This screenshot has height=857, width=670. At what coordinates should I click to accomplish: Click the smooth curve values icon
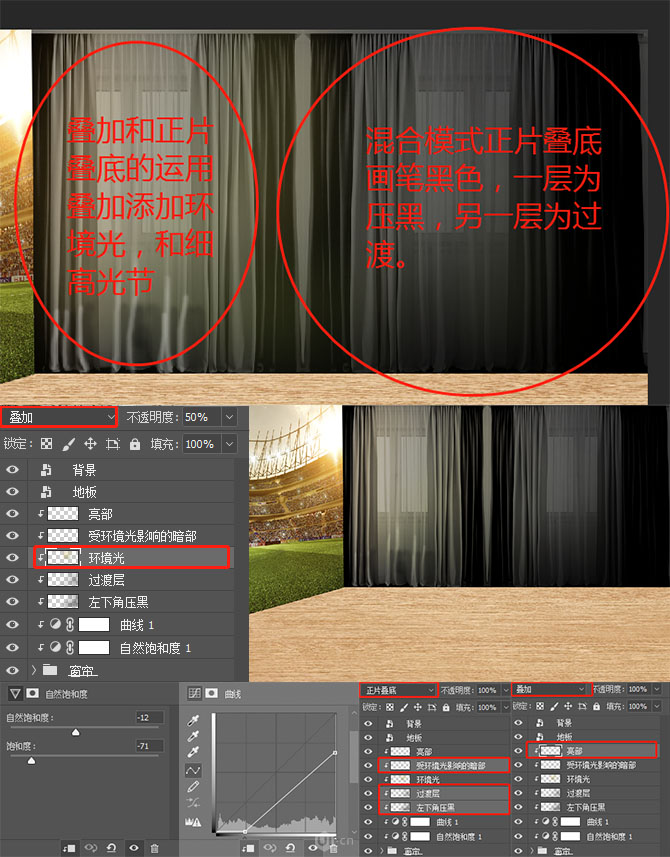point(193,802)
